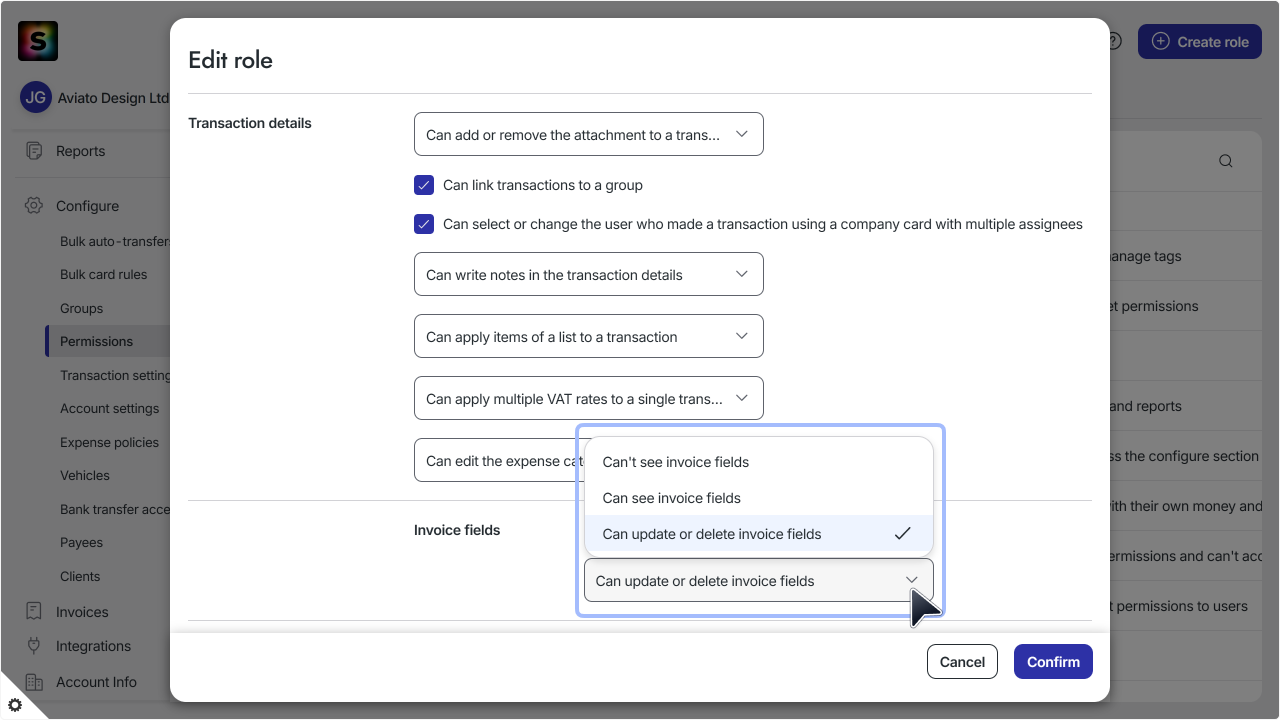Click the Edit role dialog title
This screenshot has width=1280, height=720.
[x=230, y=60]
